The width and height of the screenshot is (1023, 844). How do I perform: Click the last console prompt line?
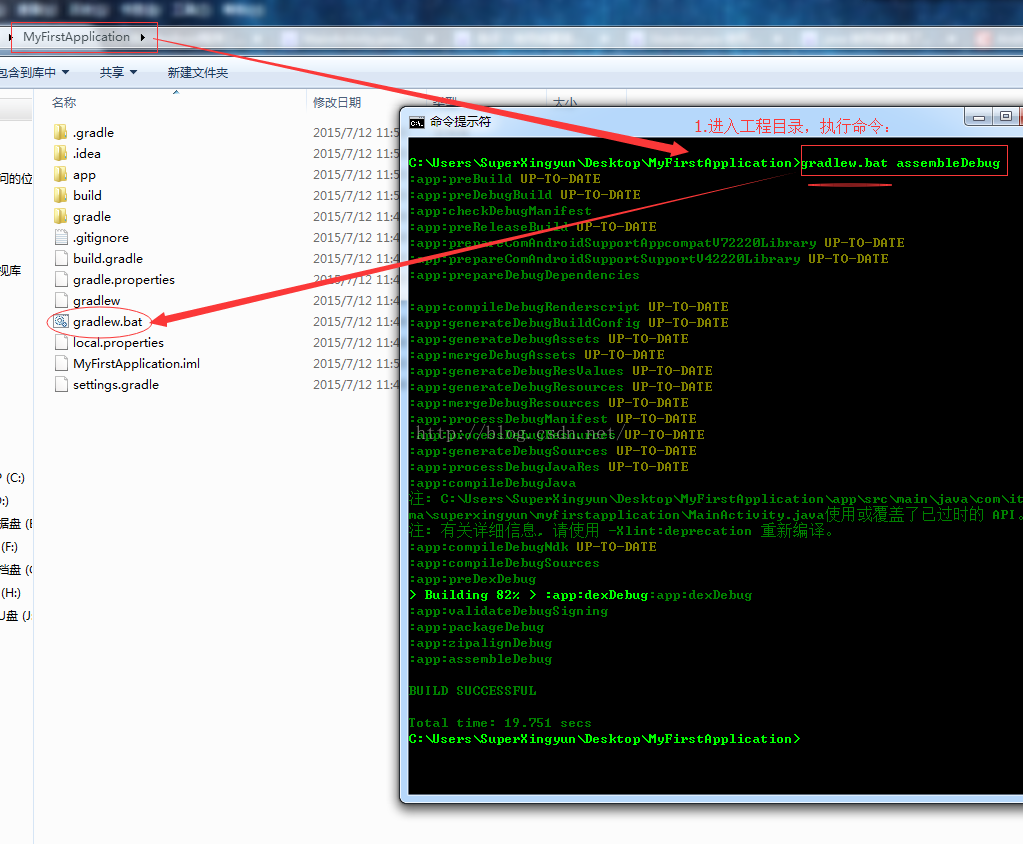pos(604,739)
